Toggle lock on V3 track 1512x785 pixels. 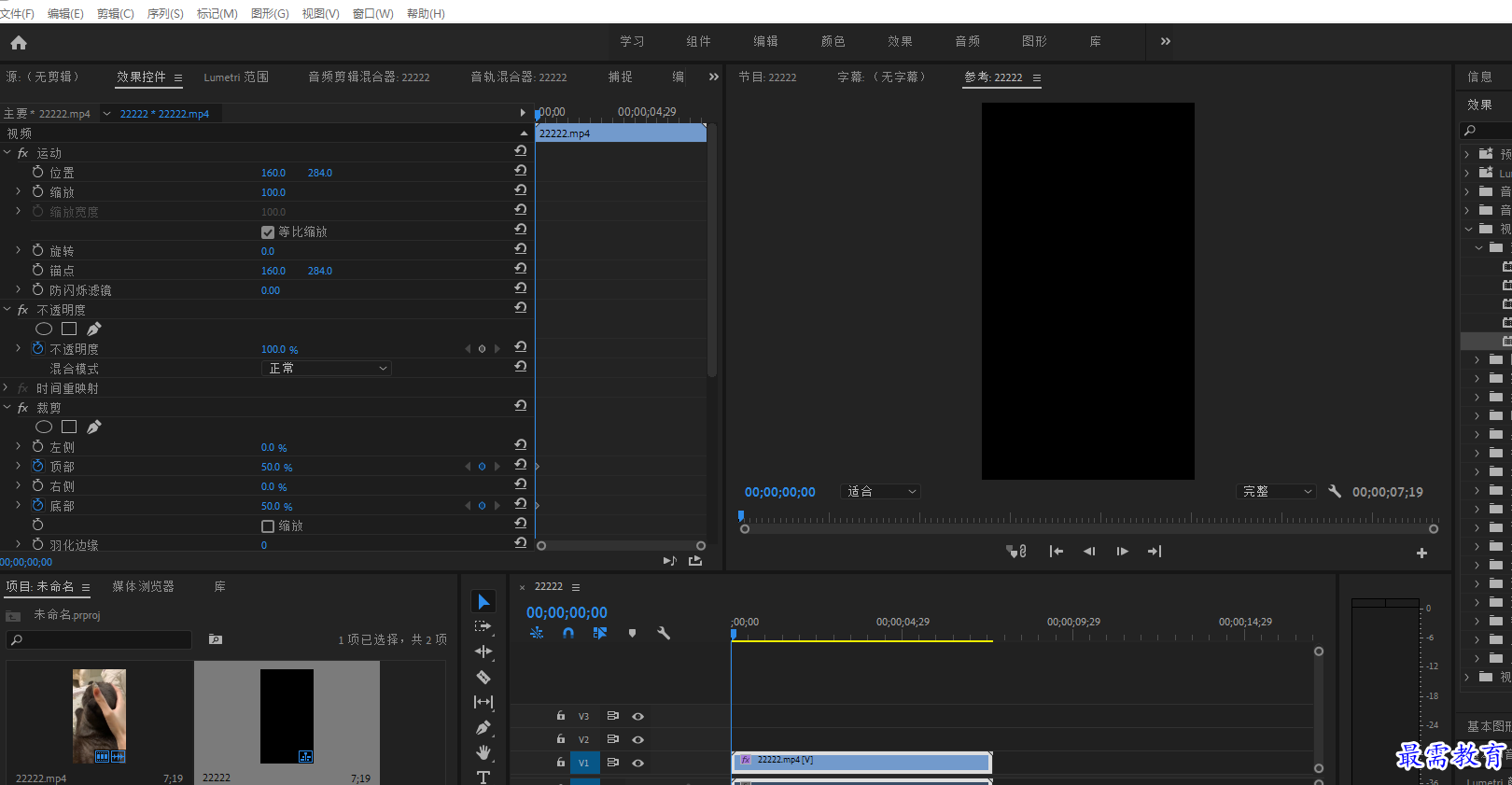[x=561, y=716]
